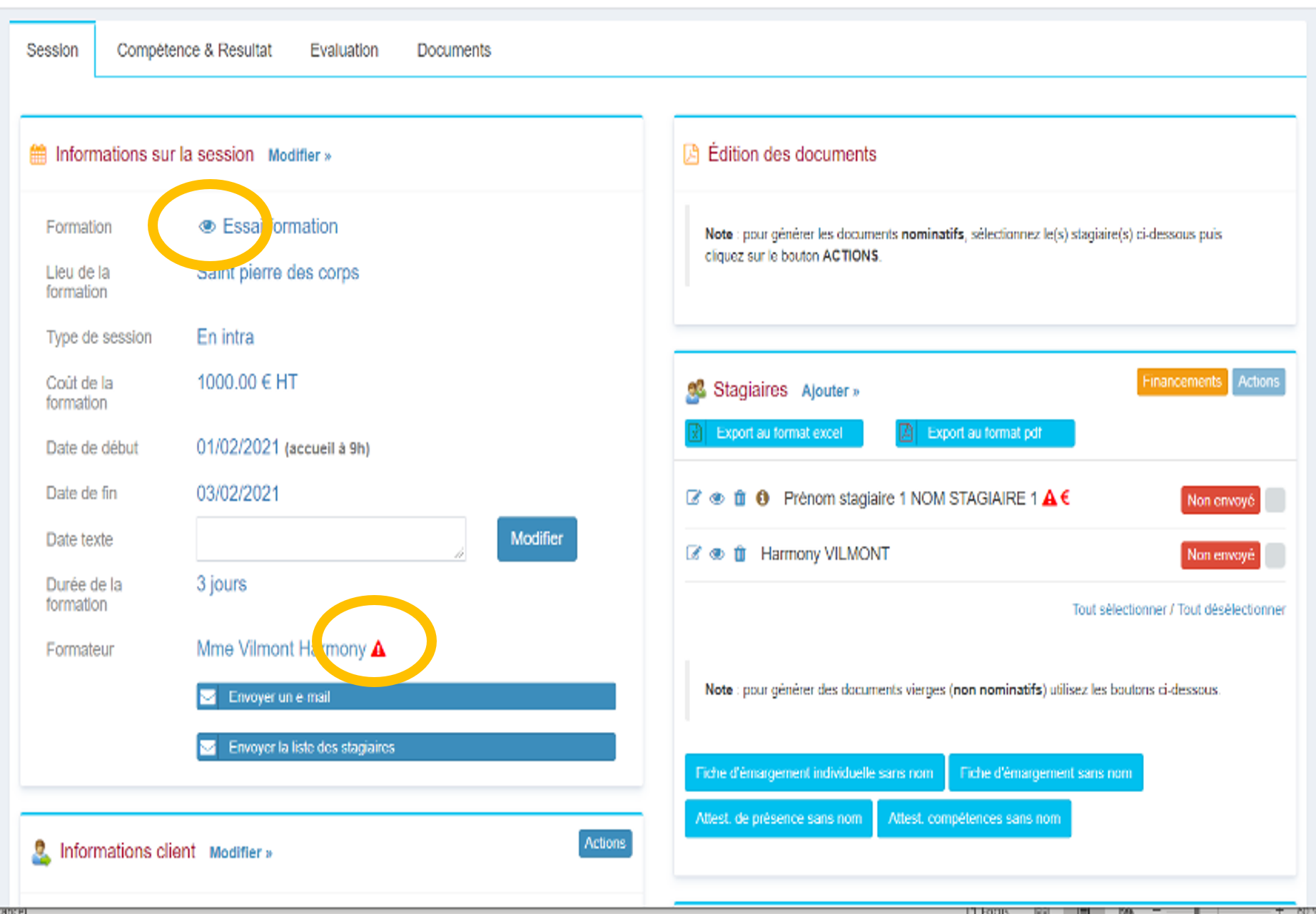View Harmony VILMONT with eye icon
1316x914 pixels.
[717, 554]
